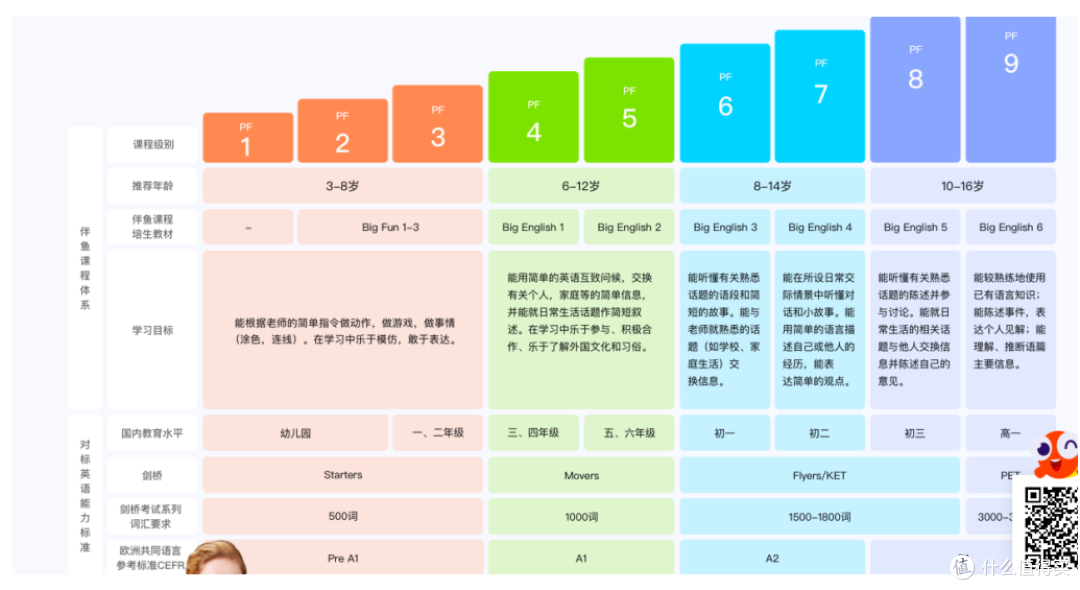
Task: Click the 幼儿园 cell
Action: [x=295, y=434]
